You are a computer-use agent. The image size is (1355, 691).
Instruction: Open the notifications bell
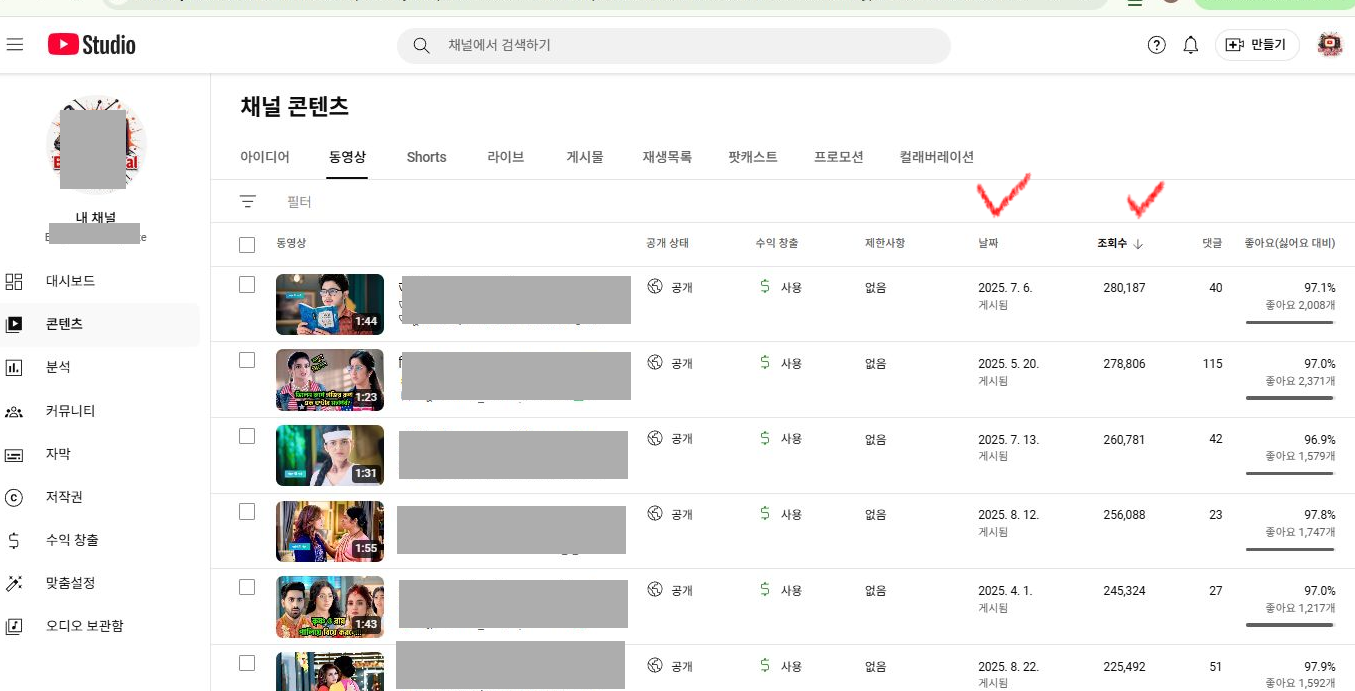pos(1190,45)
